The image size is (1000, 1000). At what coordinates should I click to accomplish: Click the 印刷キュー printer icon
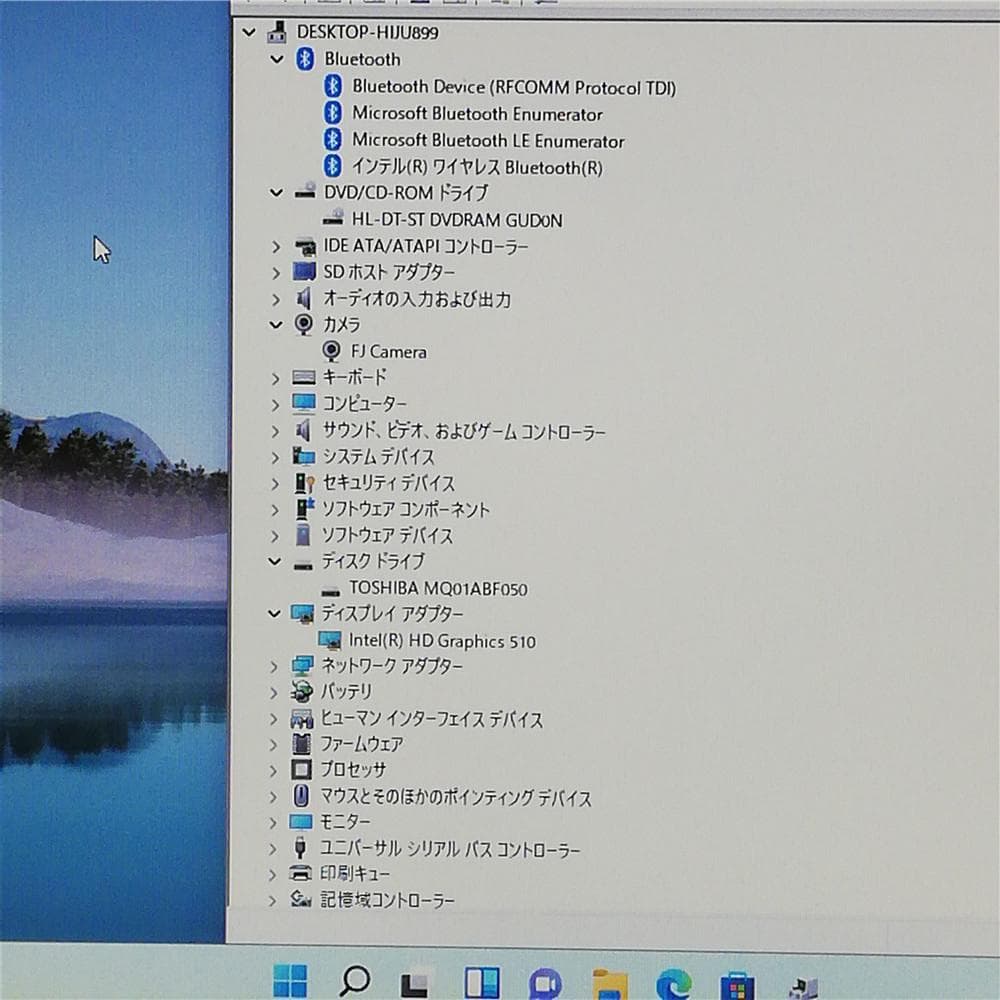[301, 874]
